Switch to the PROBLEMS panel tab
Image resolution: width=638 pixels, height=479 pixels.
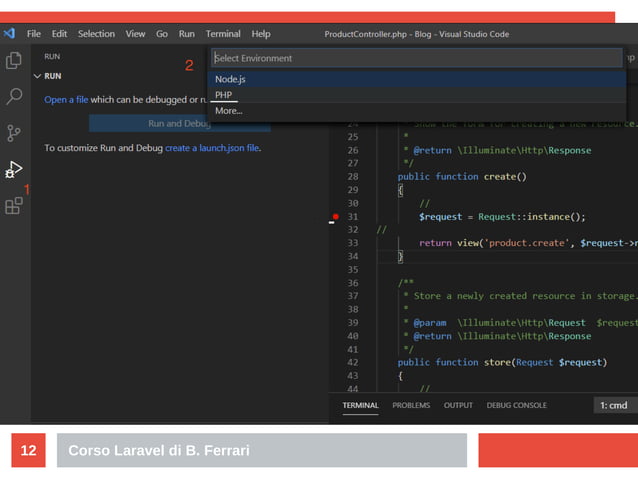pyautogui.click(x=411, y=405)
